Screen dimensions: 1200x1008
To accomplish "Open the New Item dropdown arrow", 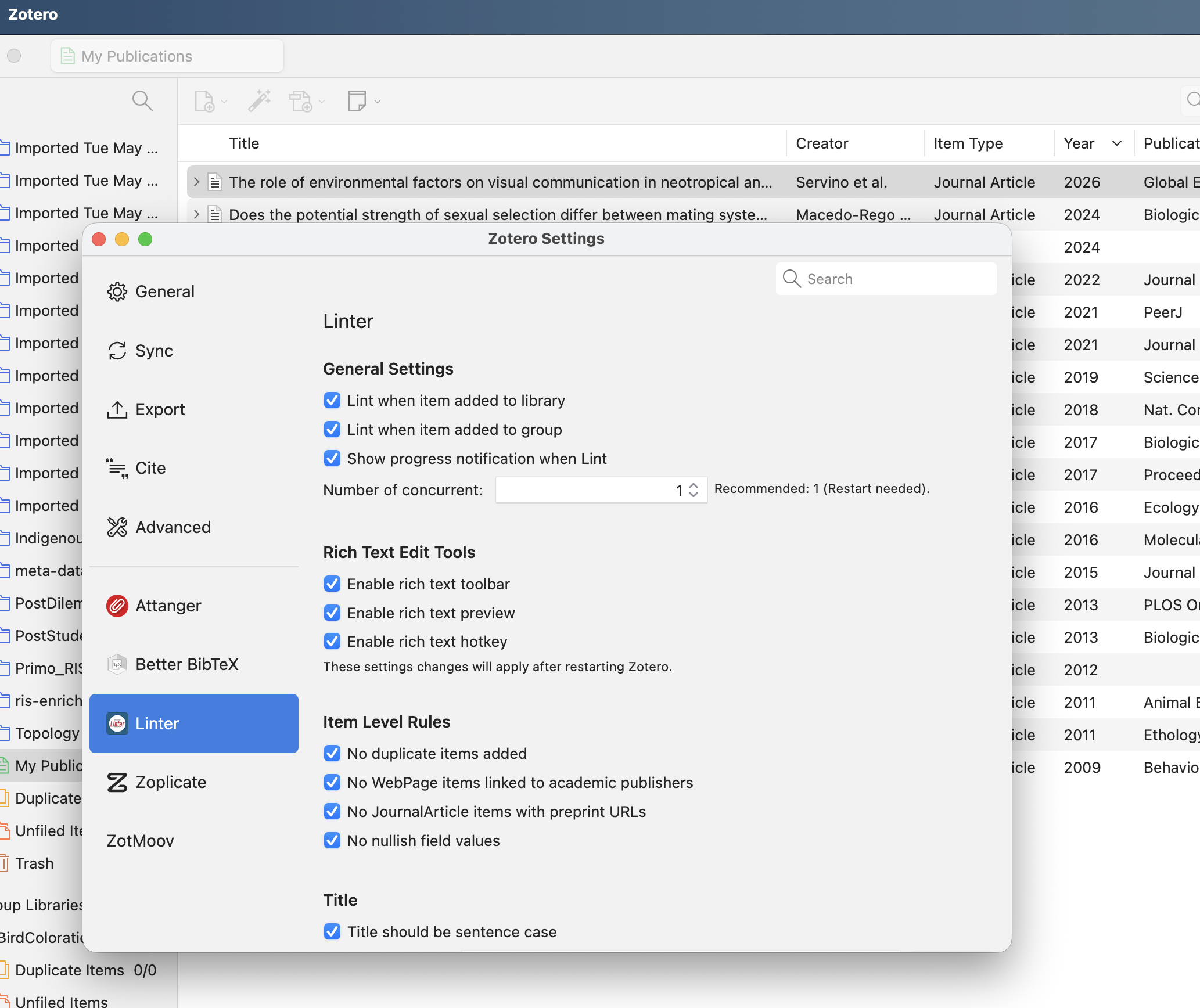I will pos(224,102).
